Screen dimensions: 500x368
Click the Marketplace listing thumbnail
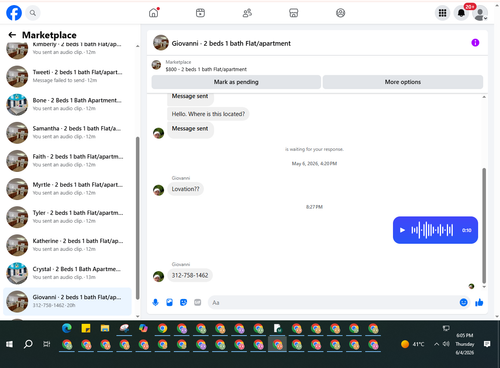click(156, 65)
